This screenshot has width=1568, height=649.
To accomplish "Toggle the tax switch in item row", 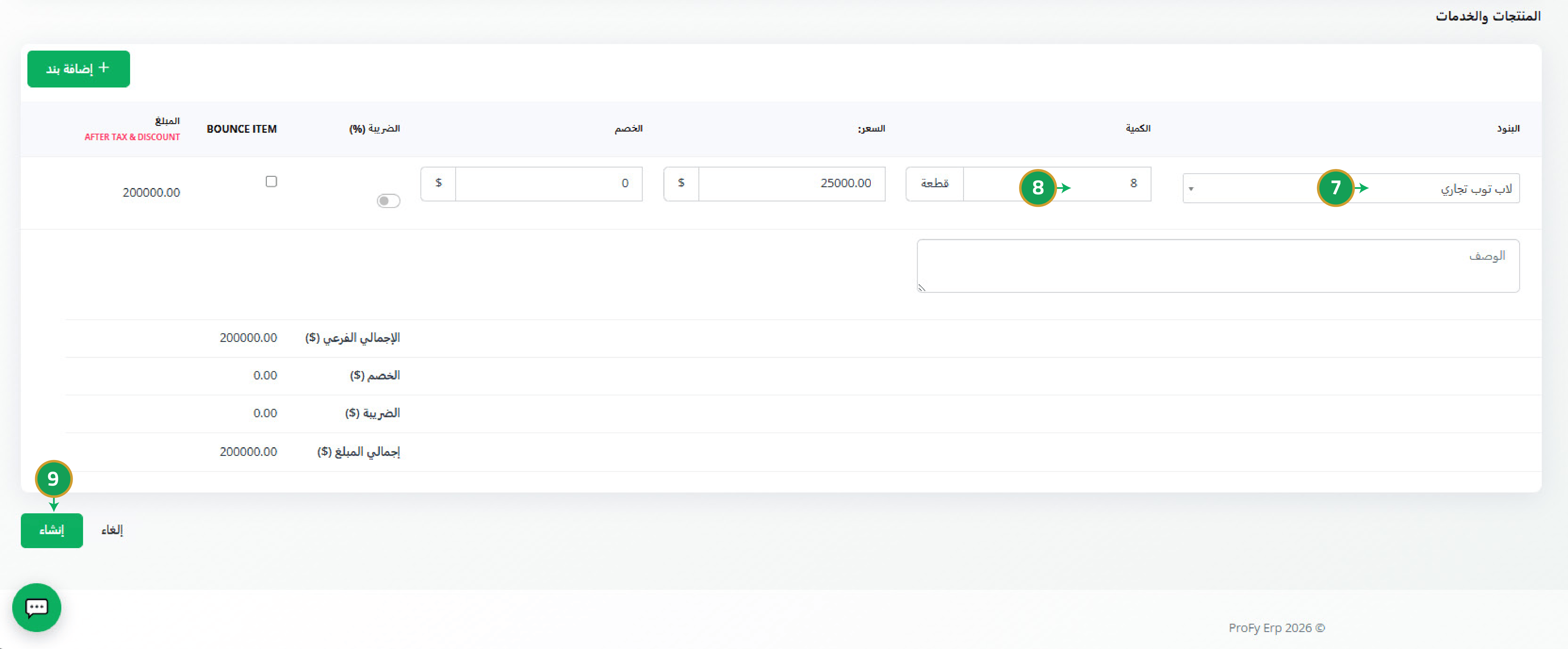I will [x=388, y=201].
